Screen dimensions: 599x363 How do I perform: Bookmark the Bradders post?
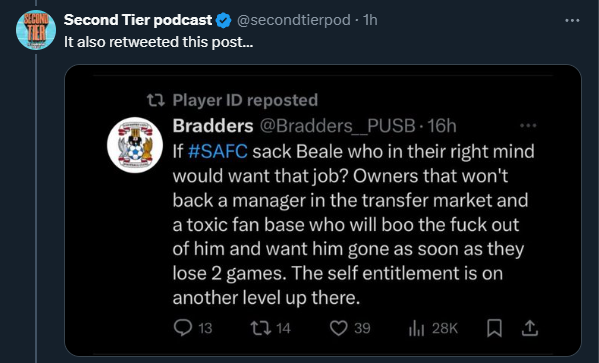pyautogui.click(x=494, y=328)
